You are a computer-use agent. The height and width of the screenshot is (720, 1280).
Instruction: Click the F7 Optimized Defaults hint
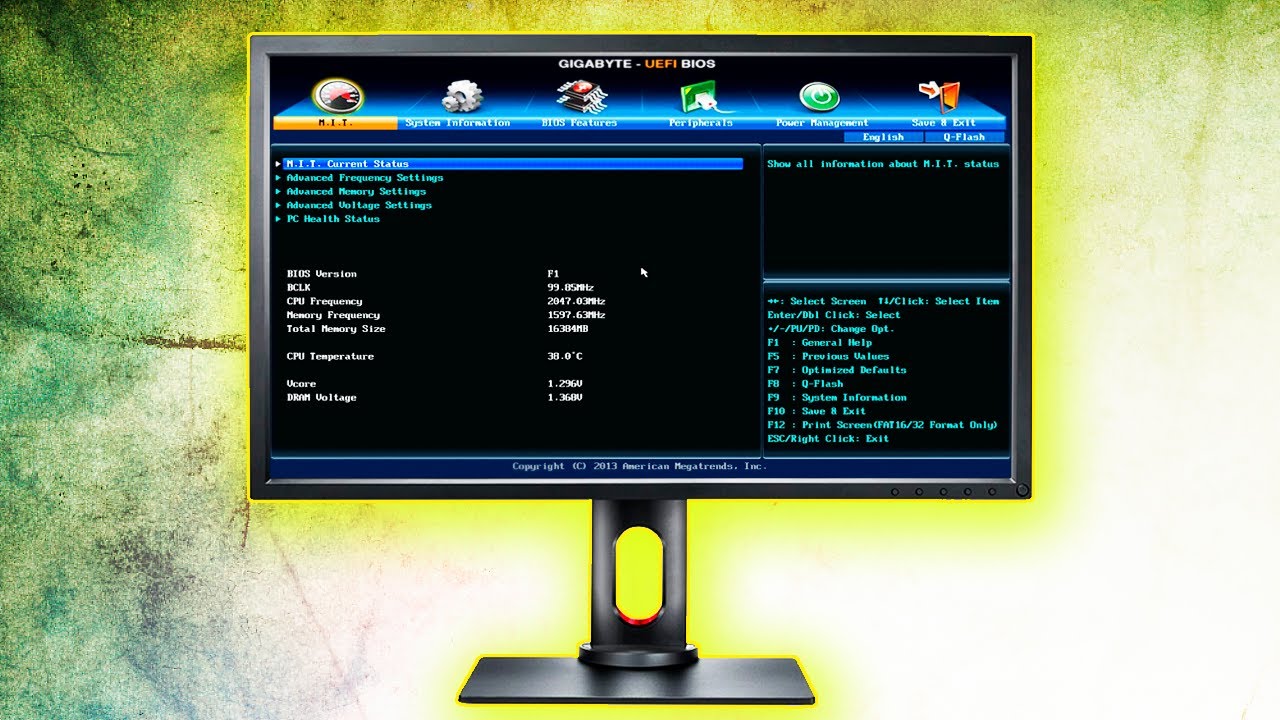[x=837, y=370]
